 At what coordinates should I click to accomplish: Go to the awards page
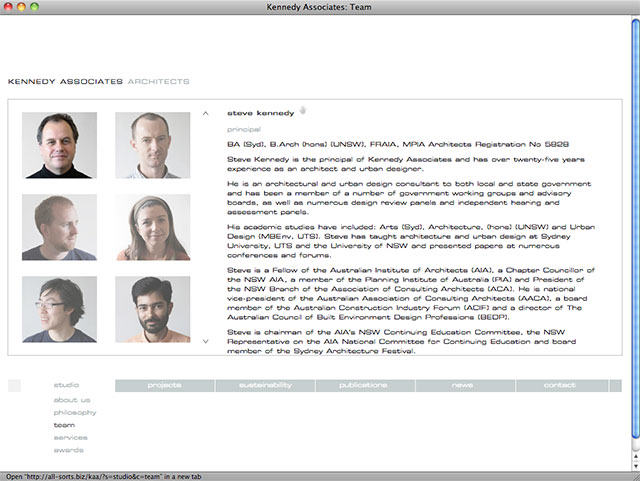(x=69, y=450)
